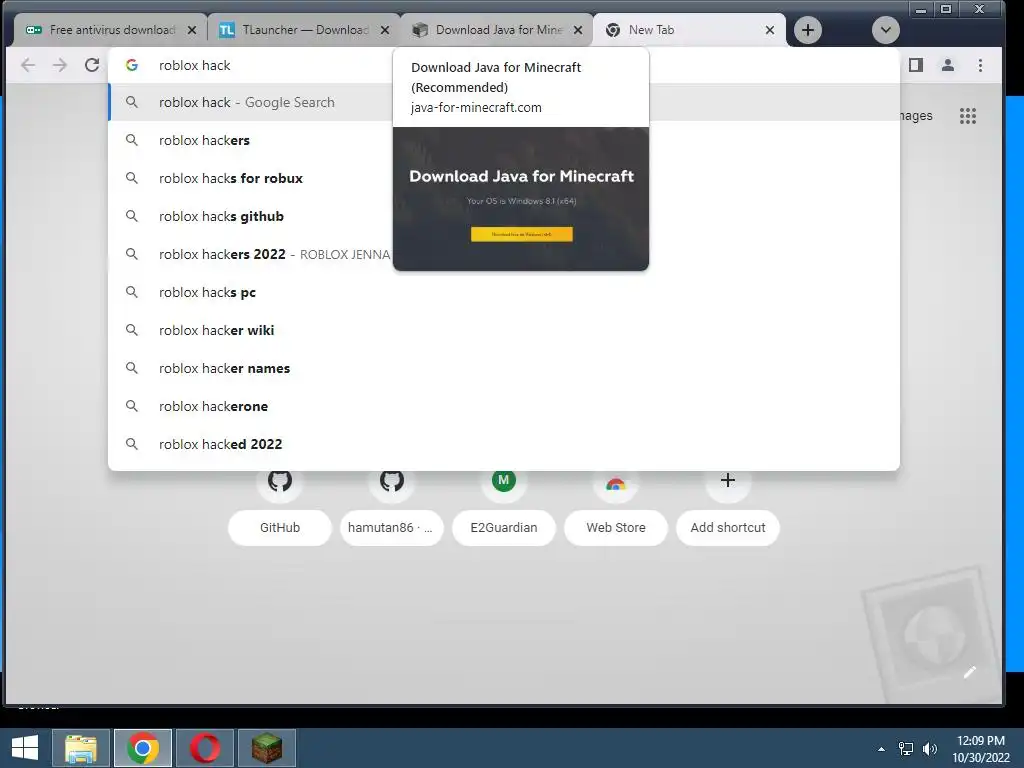Open File Explorer from the taskbar

pyautogui.click(x=81, y=748)
